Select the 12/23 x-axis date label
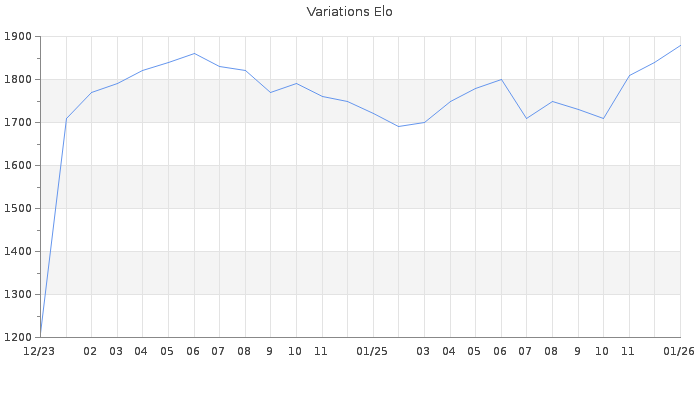The width and height of the screenshot is (700, 400). [x=39, y=352]
